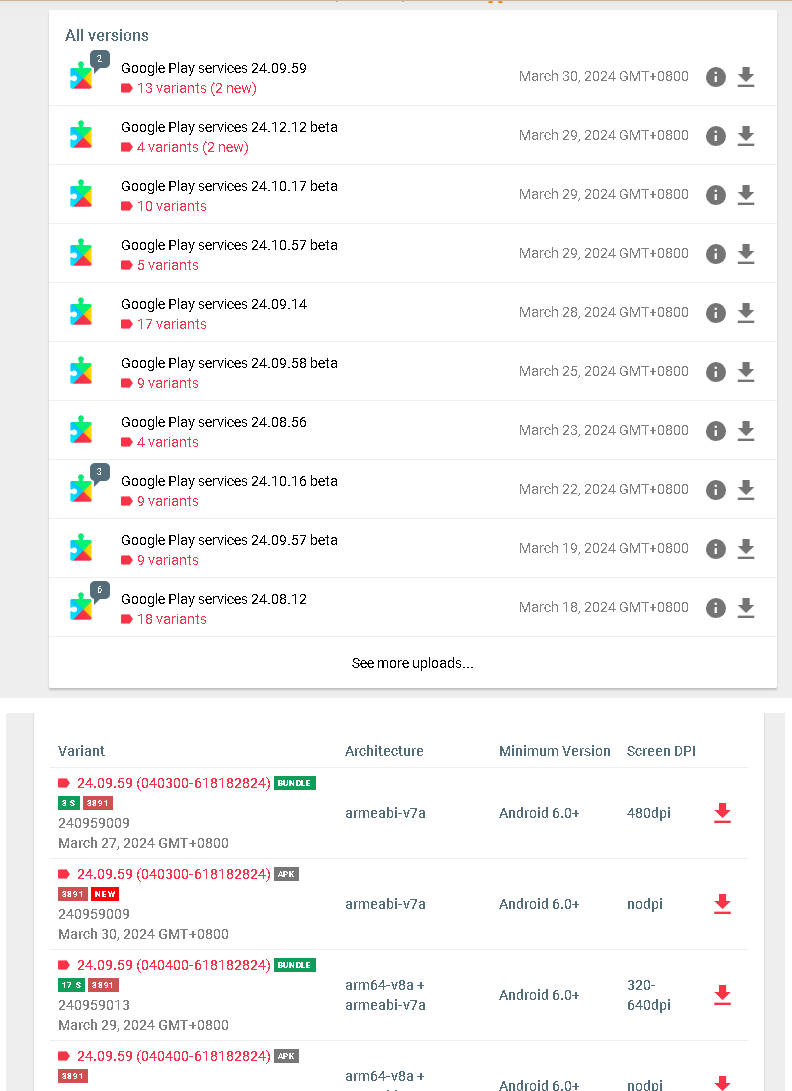792x1091 pixels.
Task: View the 10 variants link
Action: [x=172, y=207]
